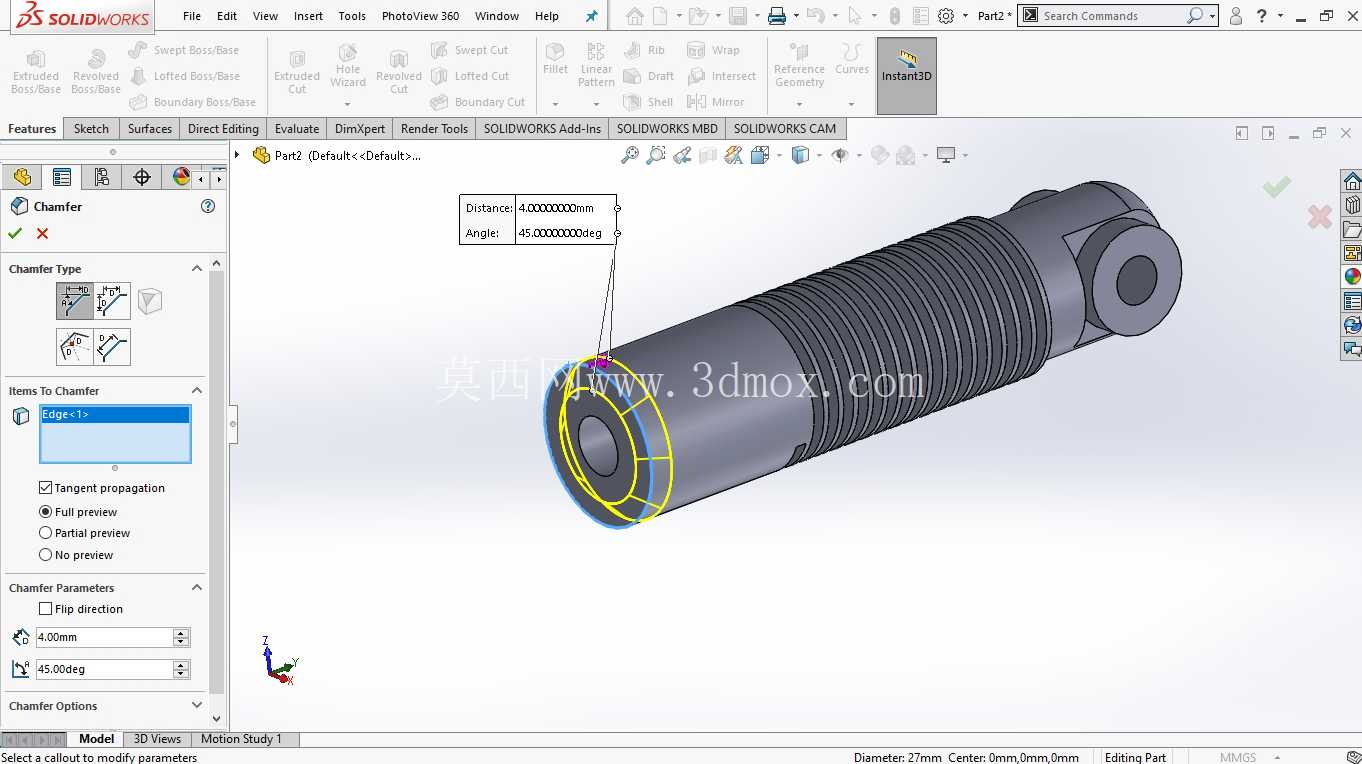Confirm chamfer with green OK checkmark in panel
The height and width of the screenshot is (764, 1362).
[x=15, y=233]
